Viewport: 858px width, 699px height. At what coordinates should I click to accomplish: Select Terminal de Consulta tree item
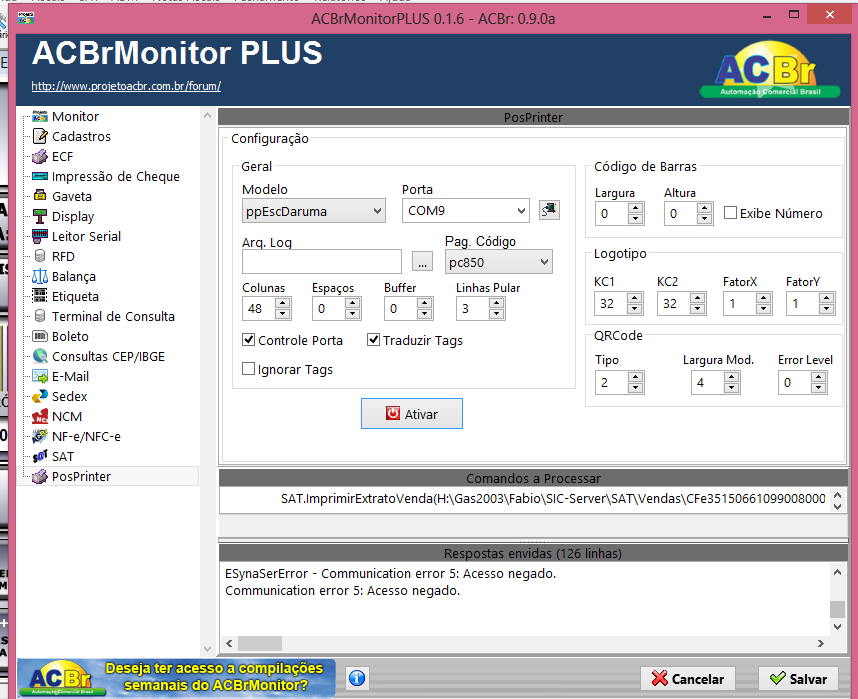click(x=113, y=316)
